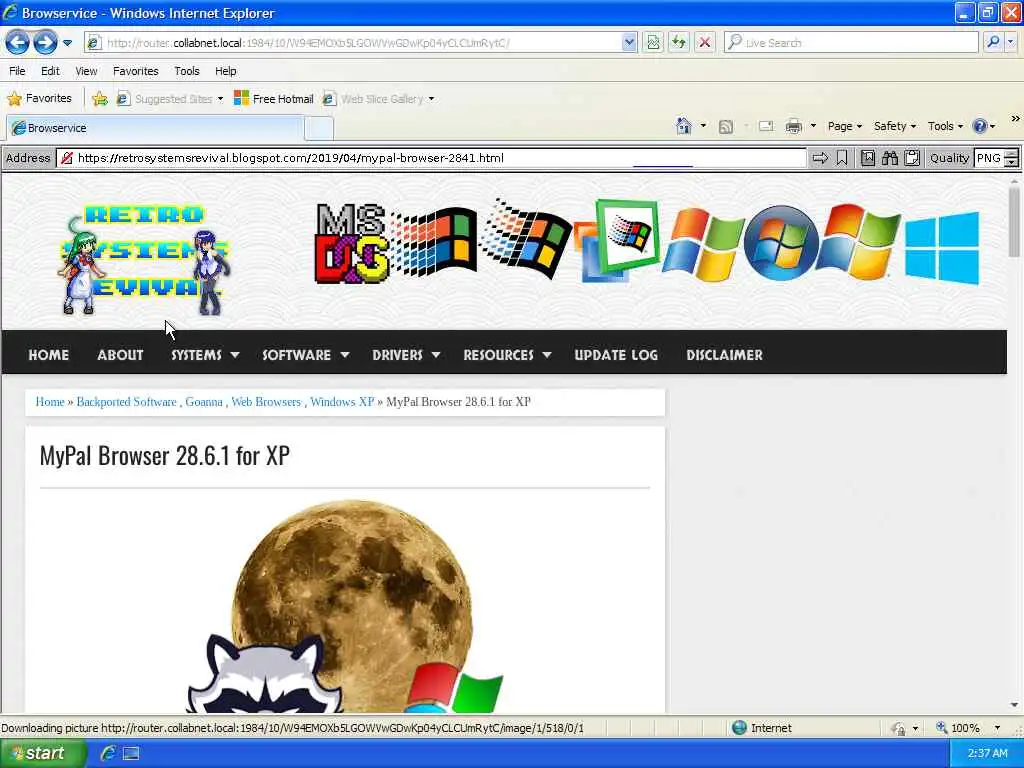This screenshot has height=768, width=1024.
Task: Click the RSS feeds icon
Action: pos(726,127)
